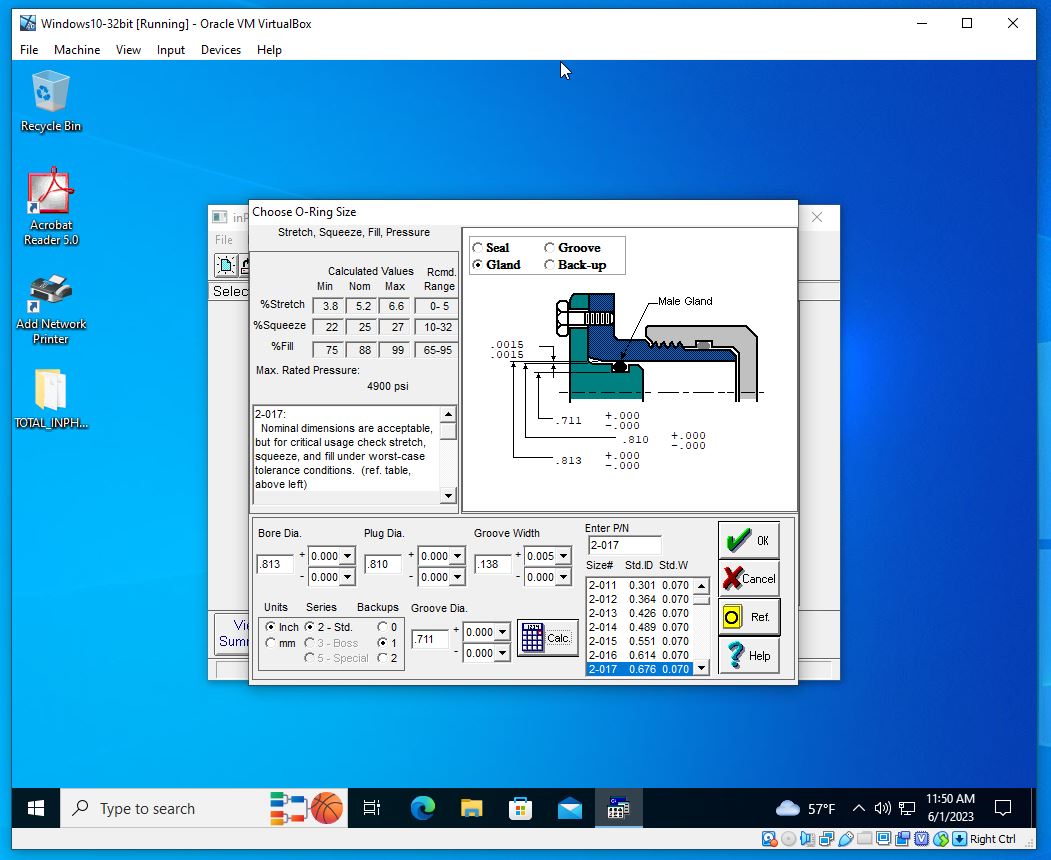Open the O-ring Ref. reference button
This screenshot has width=1051, height=860.
tap(749, 617)
